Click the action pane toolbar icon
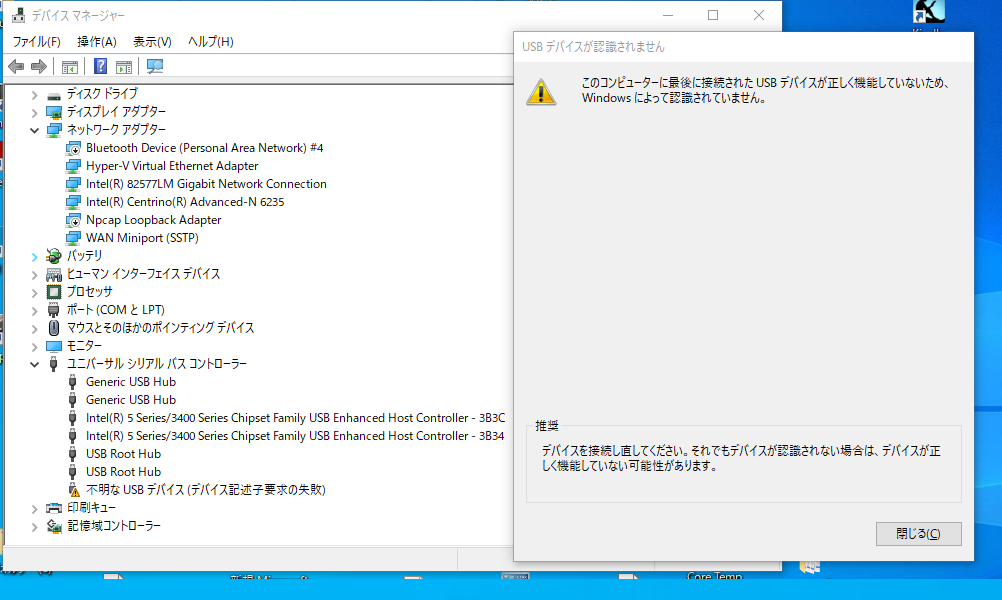Screen dimensions: 1002x600 123,66
